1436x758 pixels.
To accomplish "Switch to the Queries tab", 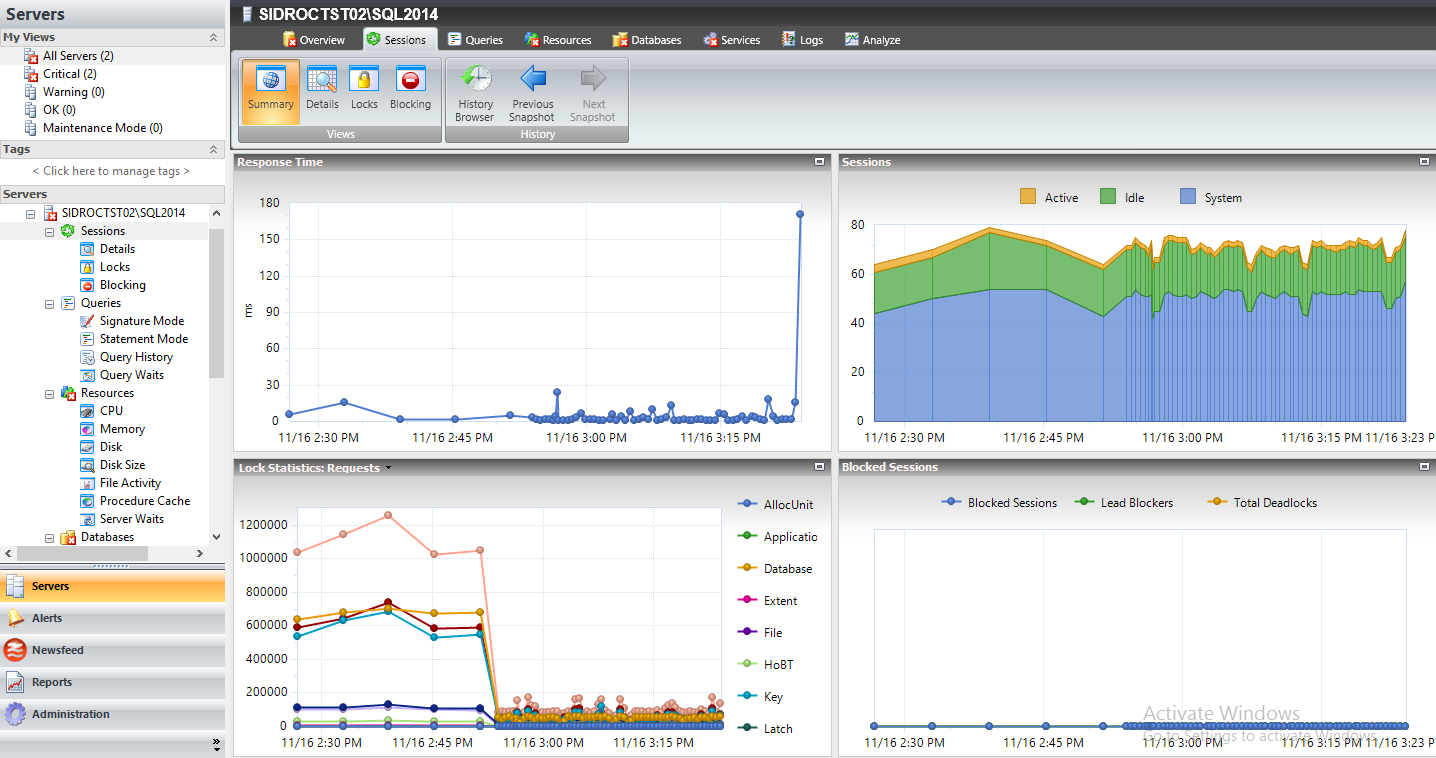I will click(475, 40).
